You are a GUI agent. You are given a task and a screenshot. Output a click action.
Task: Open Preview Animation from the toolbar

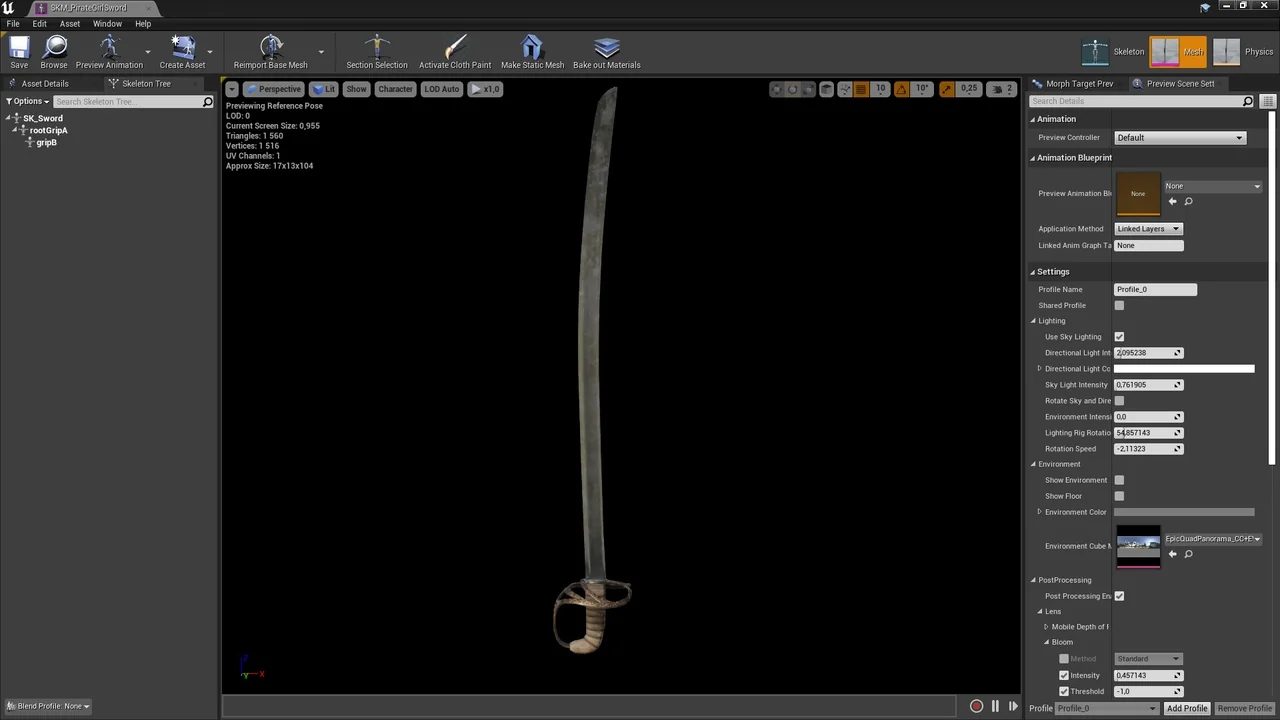point(109,50)
